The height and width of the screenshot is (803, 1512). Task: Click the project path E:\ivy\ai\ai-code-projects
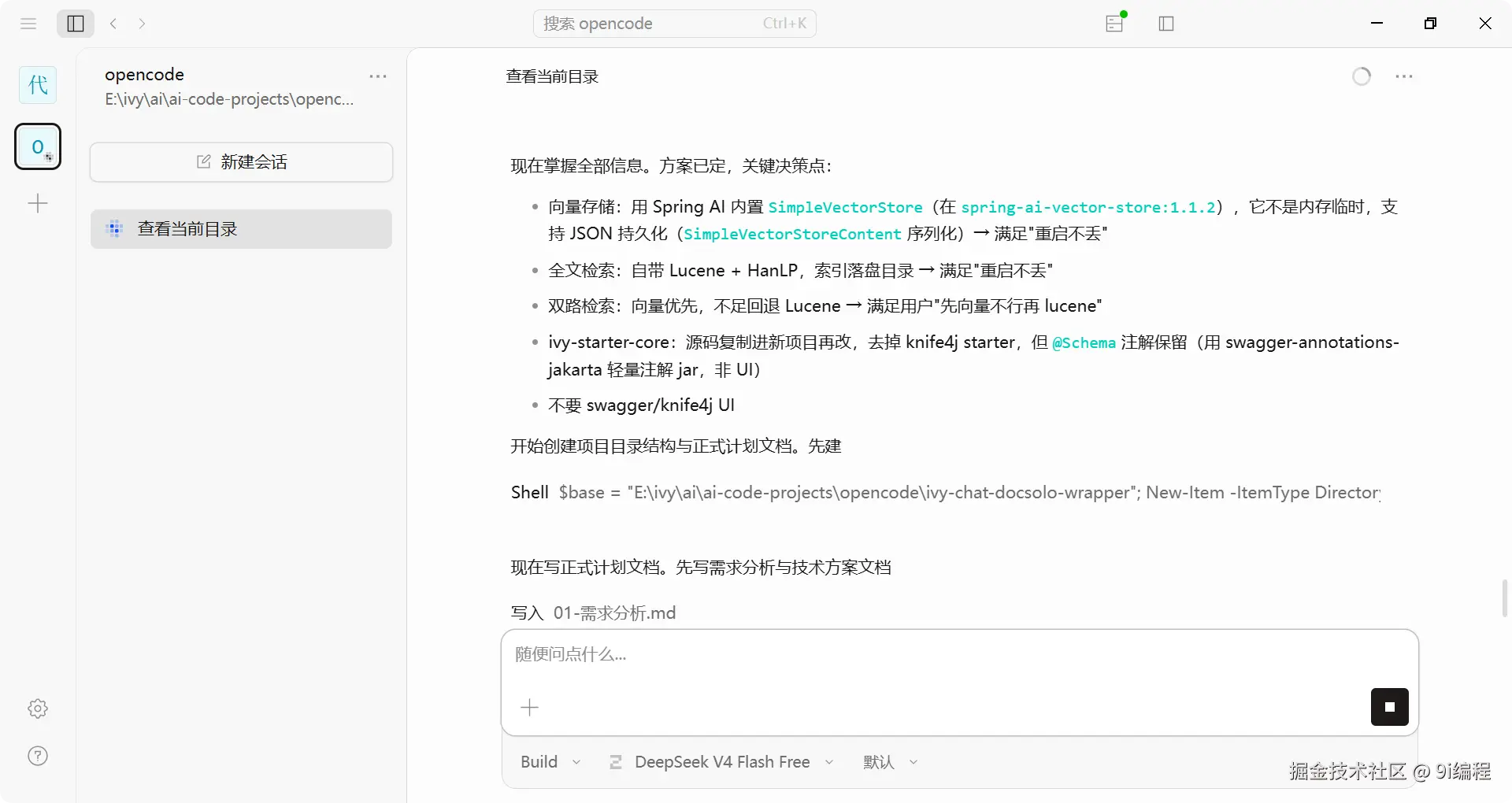tap(229, 99)
